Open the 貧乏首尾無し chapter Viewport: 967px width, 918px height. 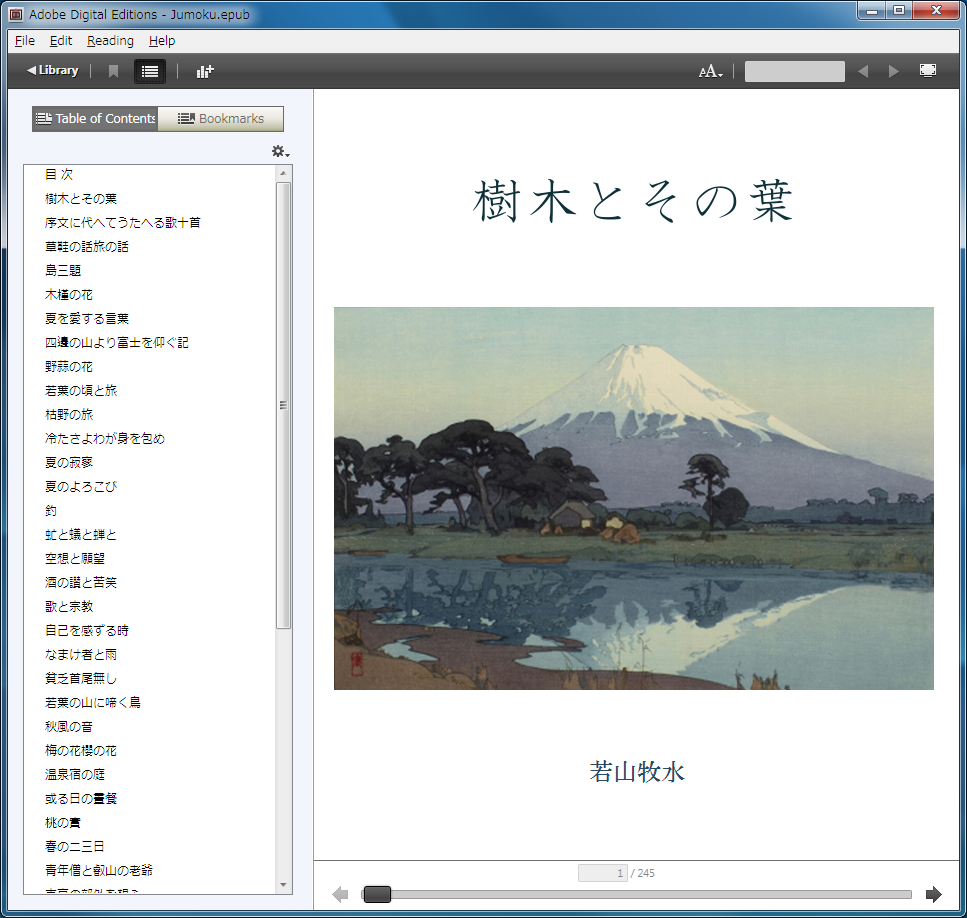81,679
